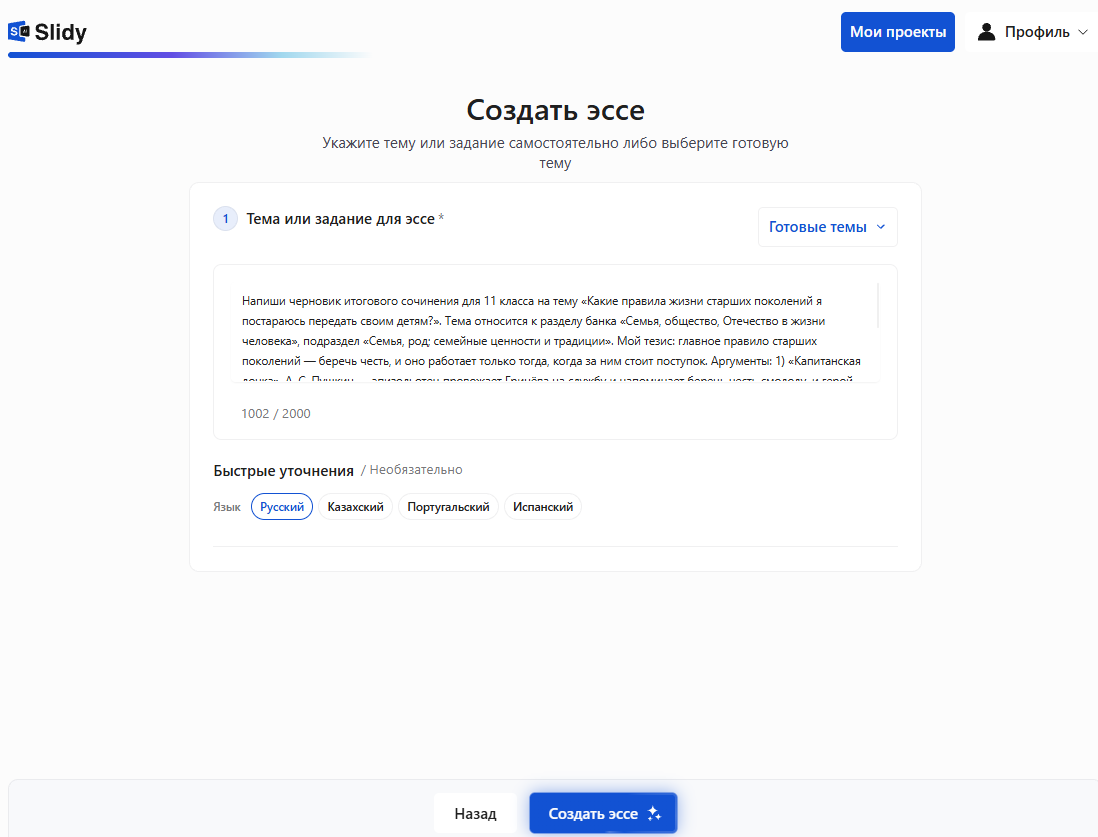Click the Язык label
Screen dimensions: 1098x837
pos(227,507)
